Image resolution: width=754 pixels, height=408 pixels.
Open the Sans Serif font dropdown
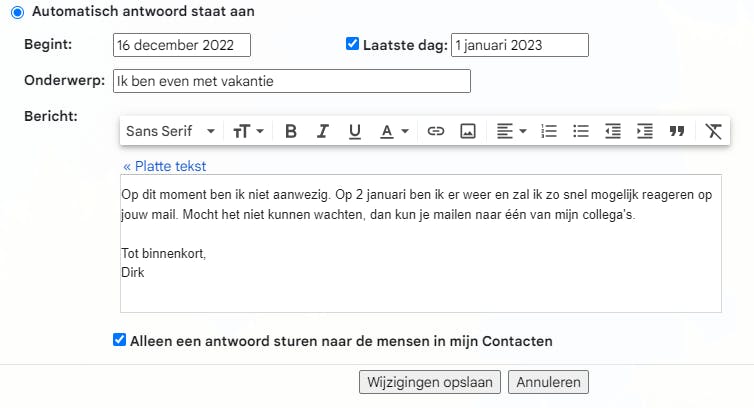point(170,131)
